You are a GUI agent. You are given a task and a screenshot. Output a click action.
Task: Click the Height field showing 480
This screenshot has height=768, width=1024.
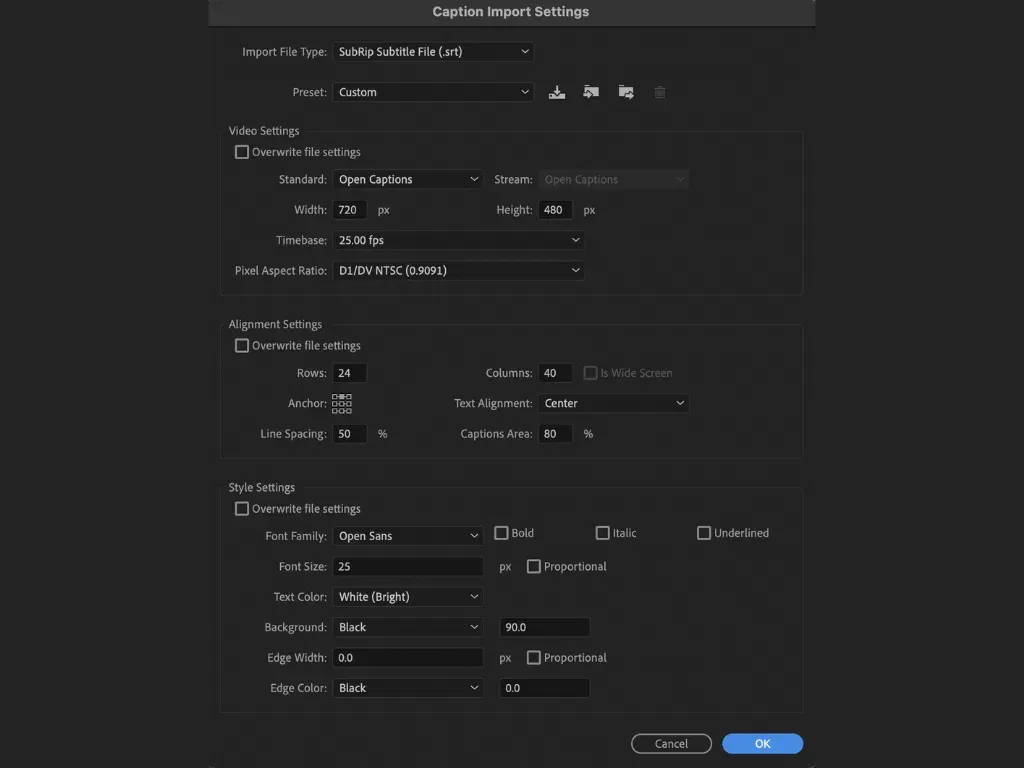555,210
